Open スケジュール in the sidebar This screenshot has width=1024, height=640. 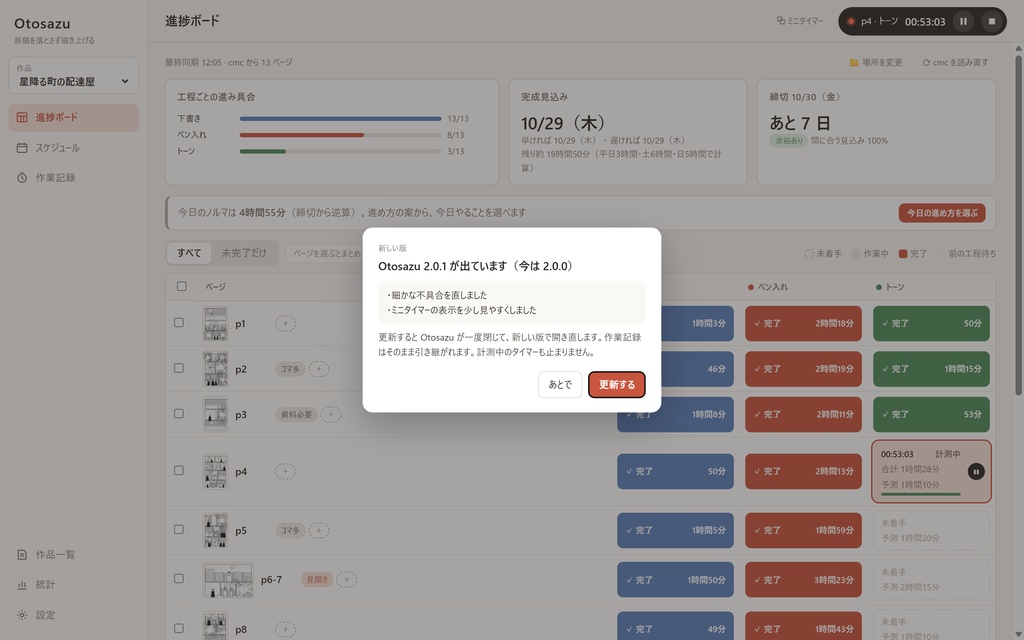point(73,148)
